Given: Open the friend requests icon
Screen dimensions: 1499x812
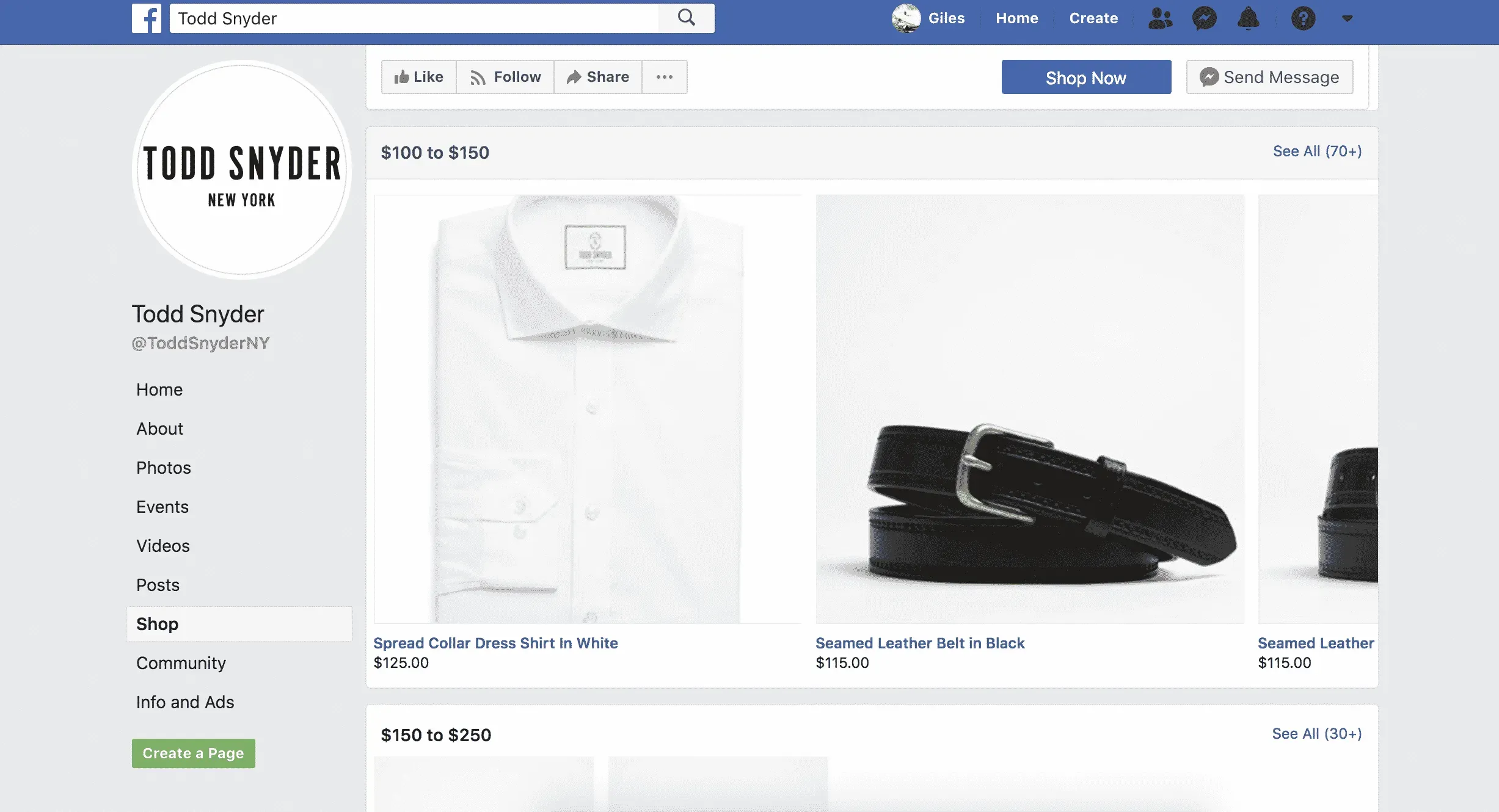Looking at the screenshot, I should [x=1160, y=18].
